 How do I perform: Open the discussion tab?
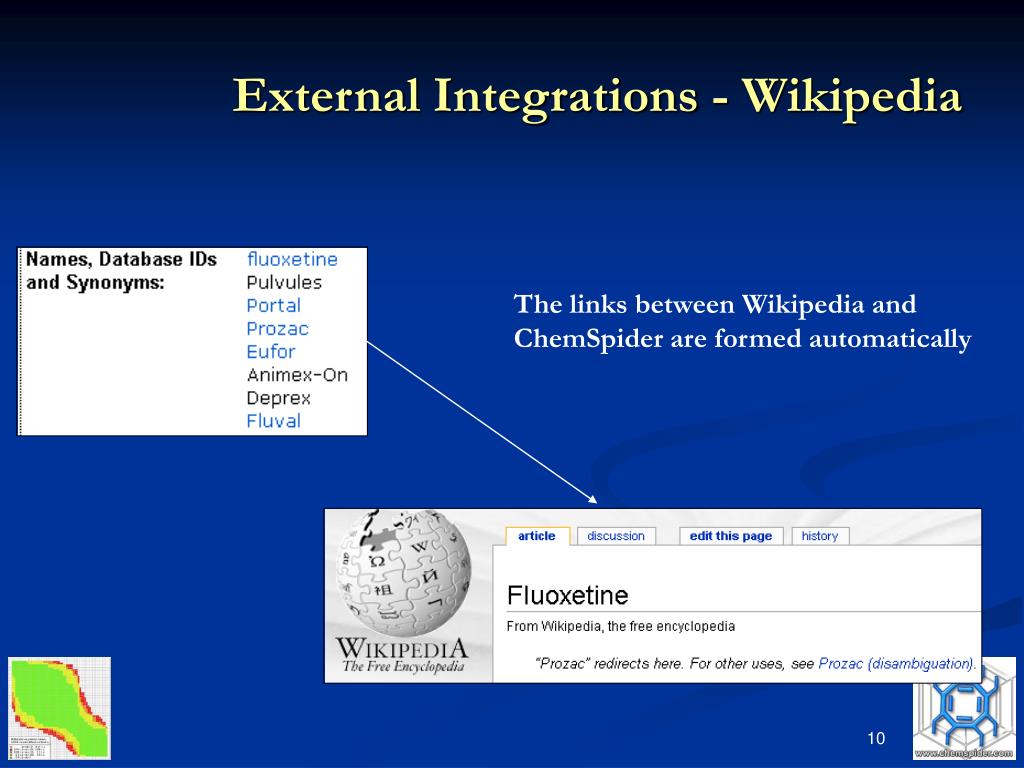point(616,536)
